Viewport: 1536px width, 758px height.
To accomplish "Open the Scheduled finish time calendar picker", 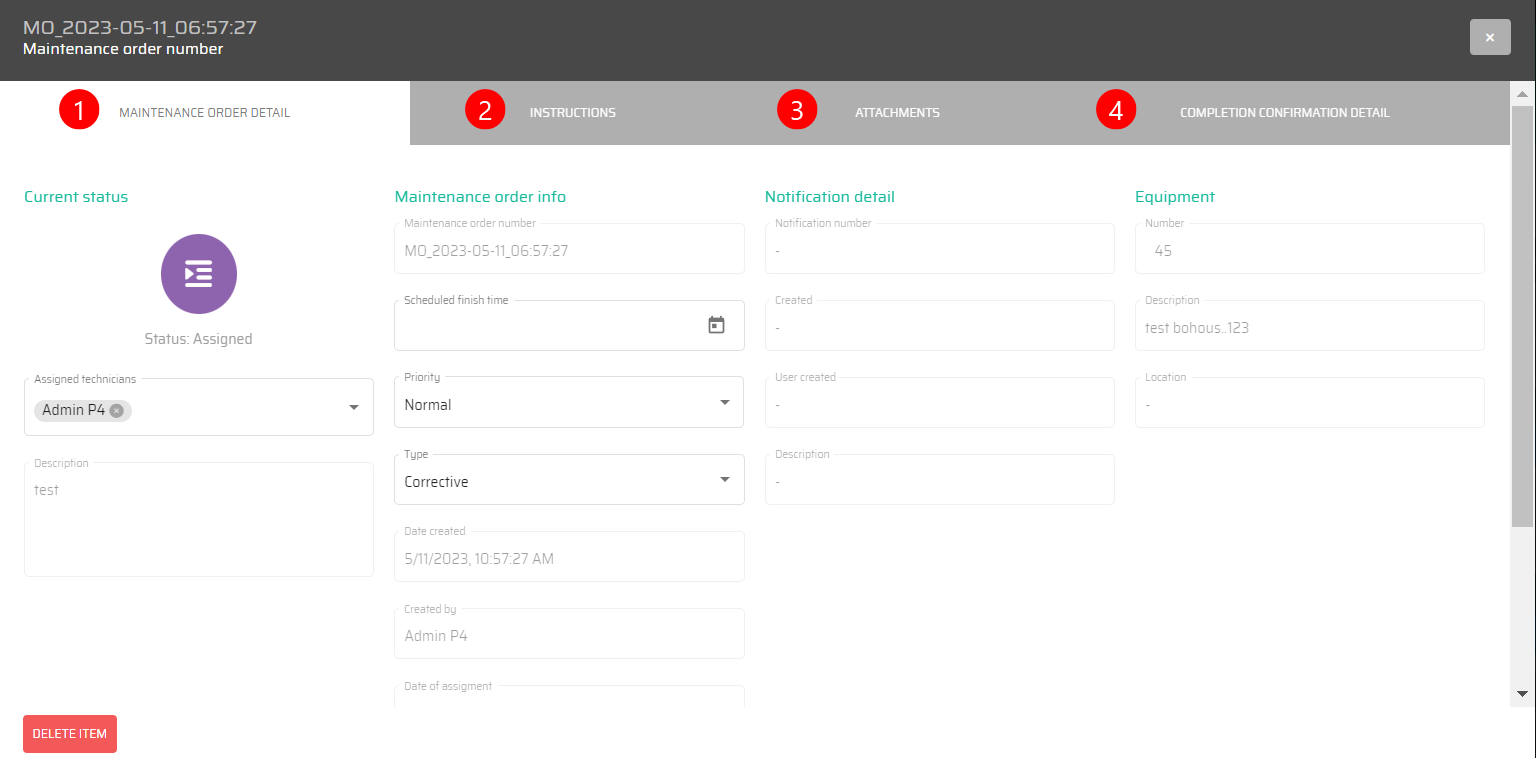I will pos(716,325).
